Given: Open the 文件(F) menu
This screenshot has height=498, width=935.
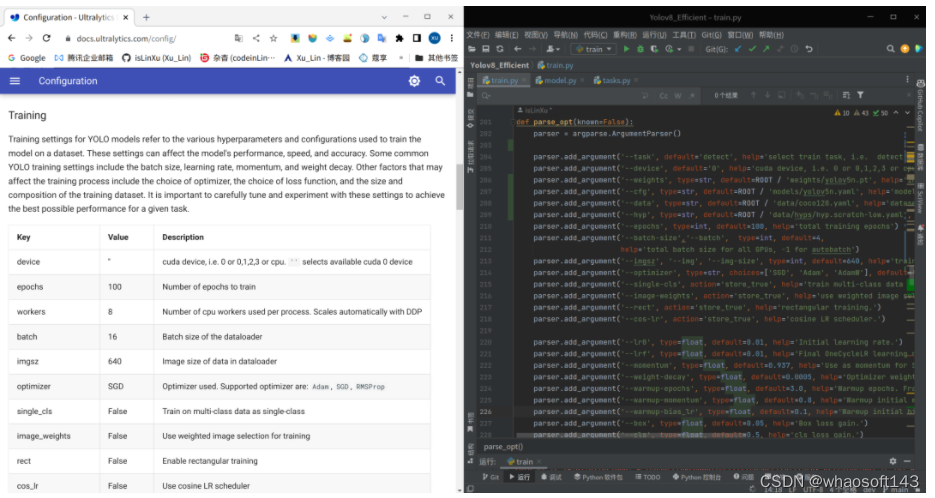Looking at the screenshot, I should click(478, 35).
